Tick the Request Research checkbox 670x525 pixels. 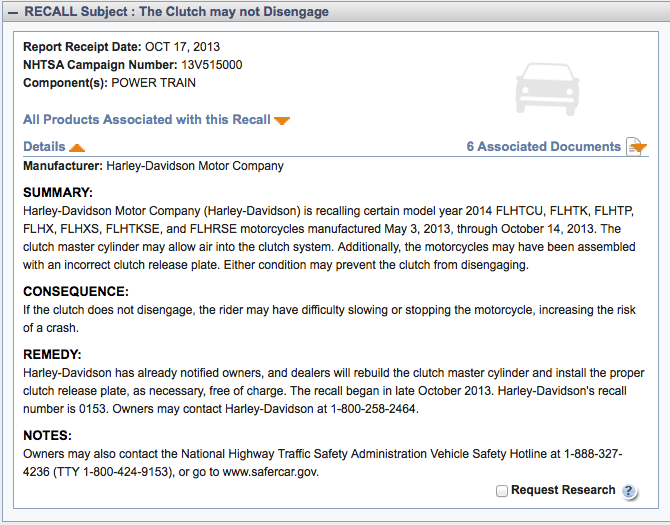(501, 490)
